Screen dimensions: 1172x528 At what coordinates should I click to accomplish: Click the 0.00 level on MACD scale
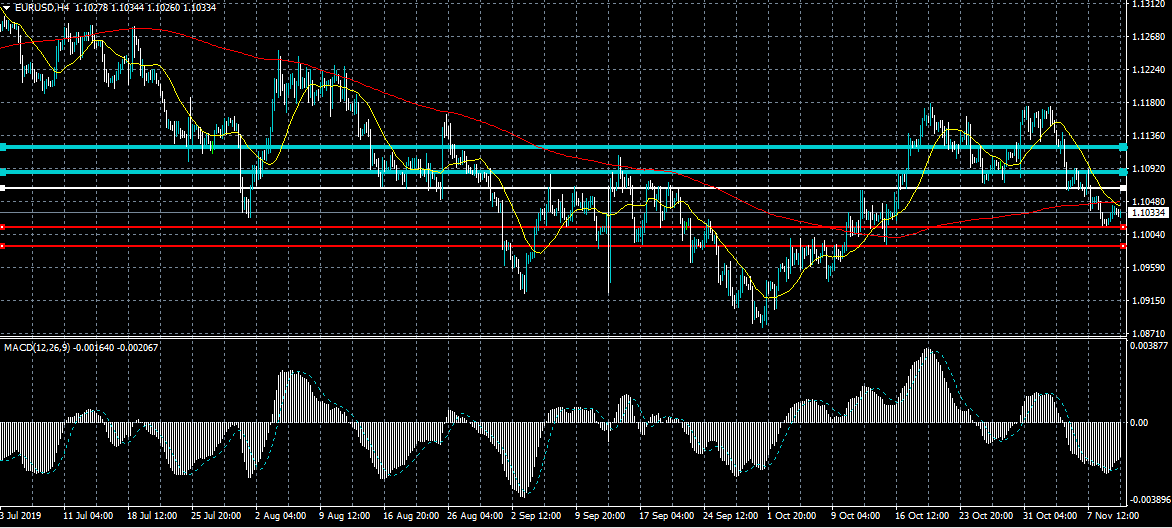pyautogui.click(x=1139, y=423)
